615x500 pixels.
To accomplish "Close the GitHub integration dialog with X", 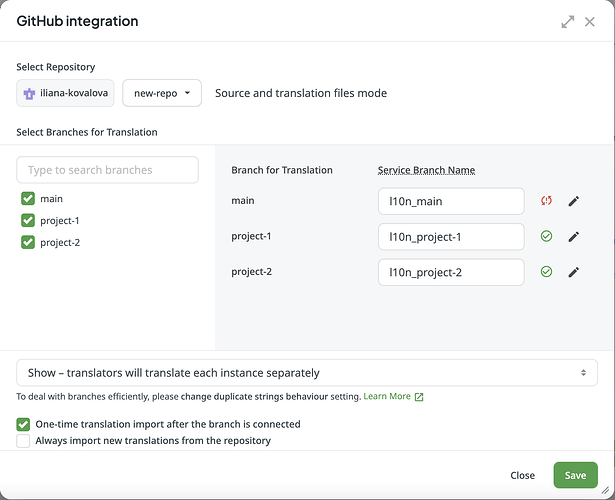I will click(590, 22).
